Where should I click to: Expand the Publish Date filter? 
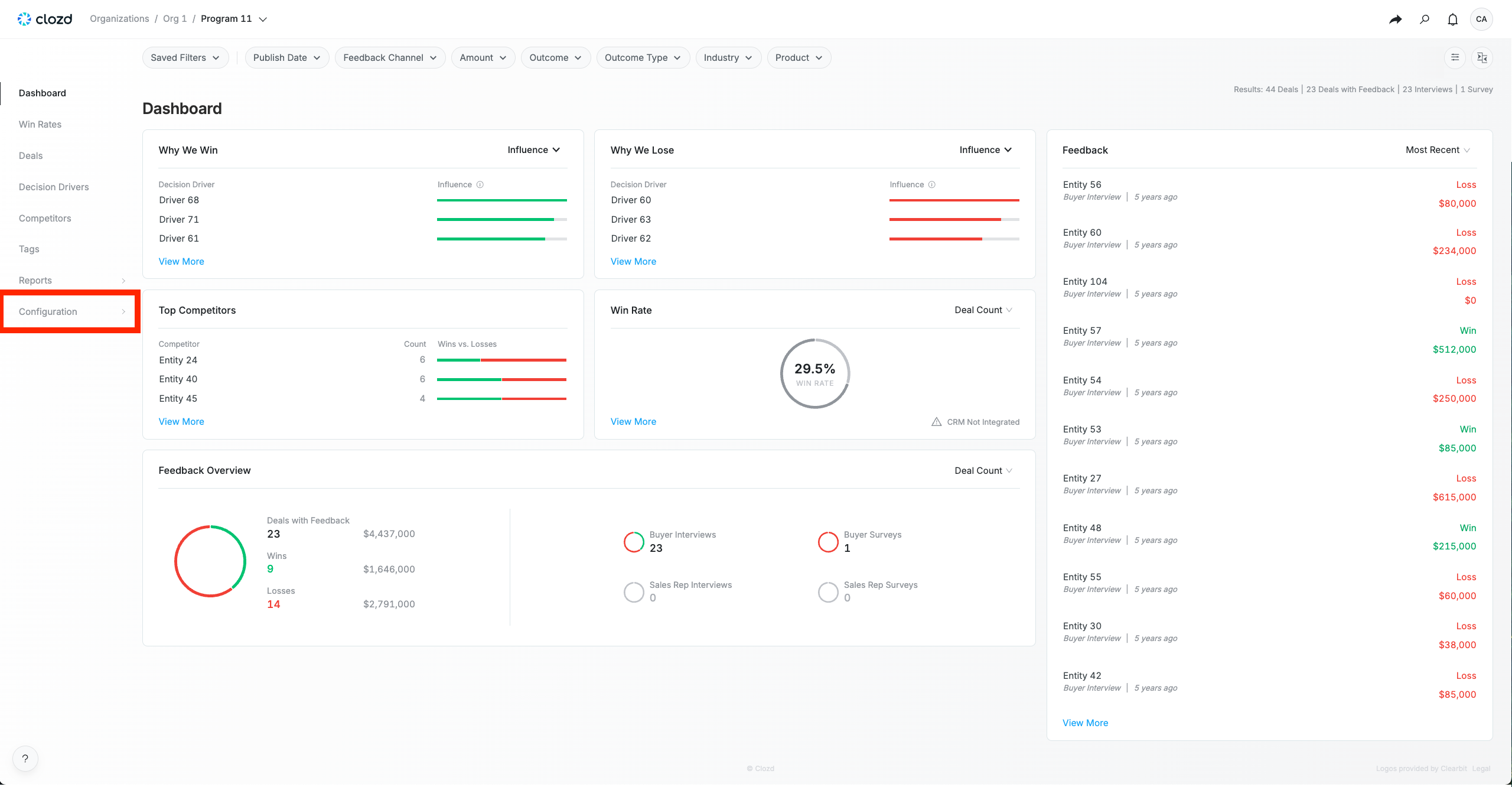tap(286, 57)
